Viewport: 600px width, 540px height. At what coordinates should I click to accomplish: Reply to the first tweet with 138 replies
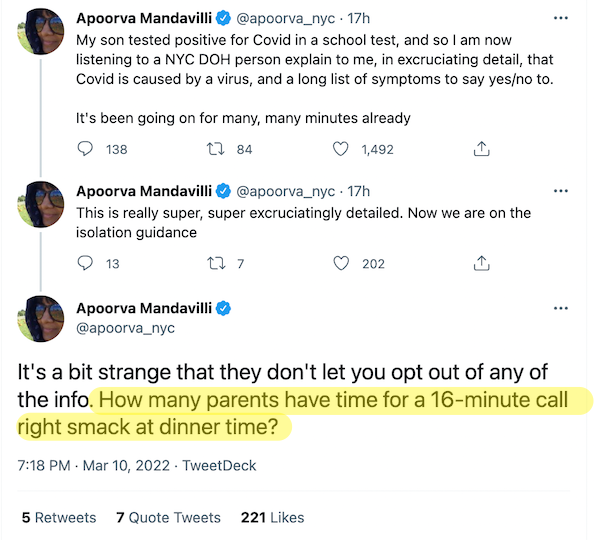point(85,149)
